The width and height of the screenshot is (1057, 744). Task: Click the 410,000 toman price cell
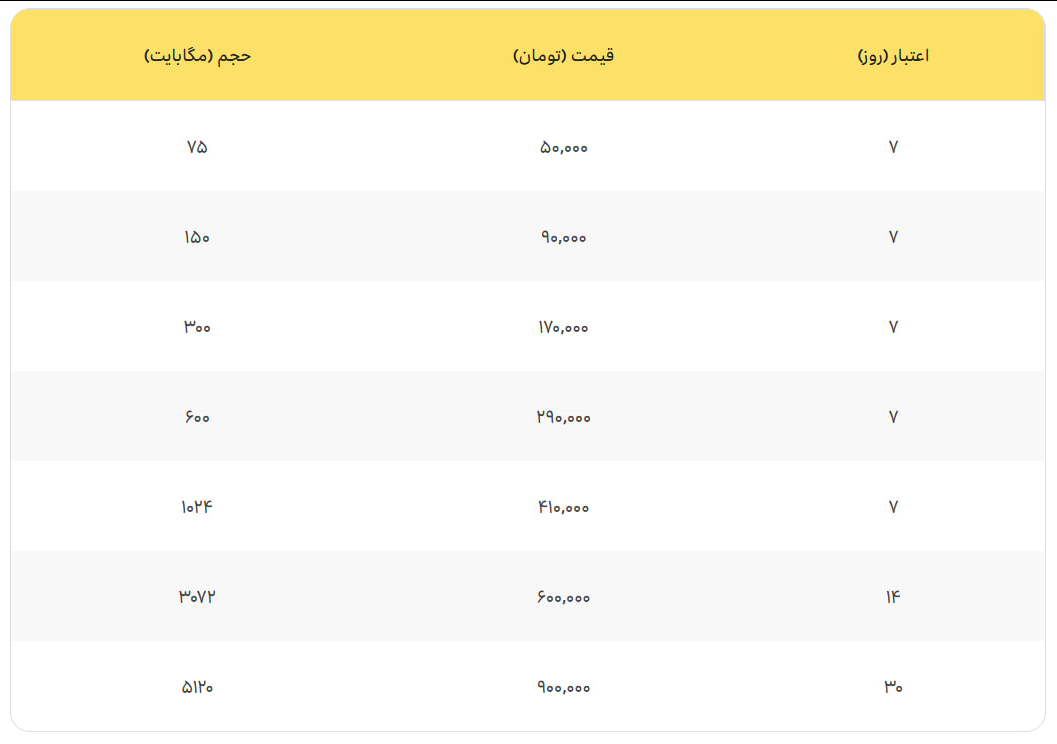coord(564,507)
